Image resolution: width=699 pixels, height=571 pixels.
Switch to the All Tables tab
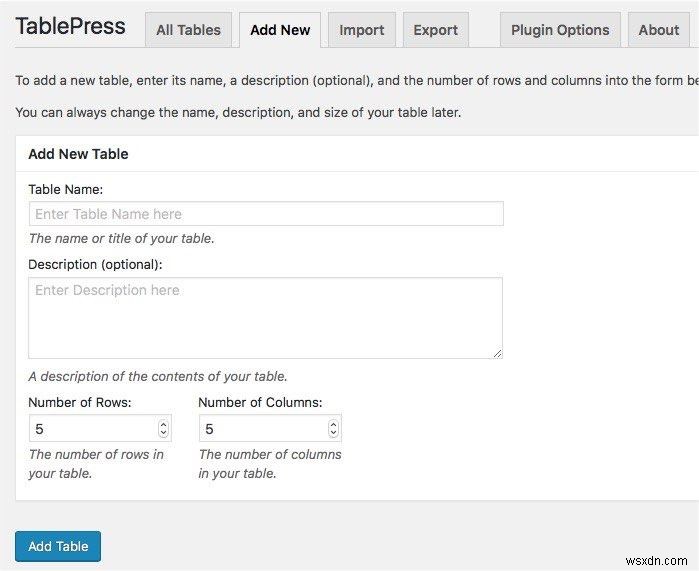click(x=188, y=30)
